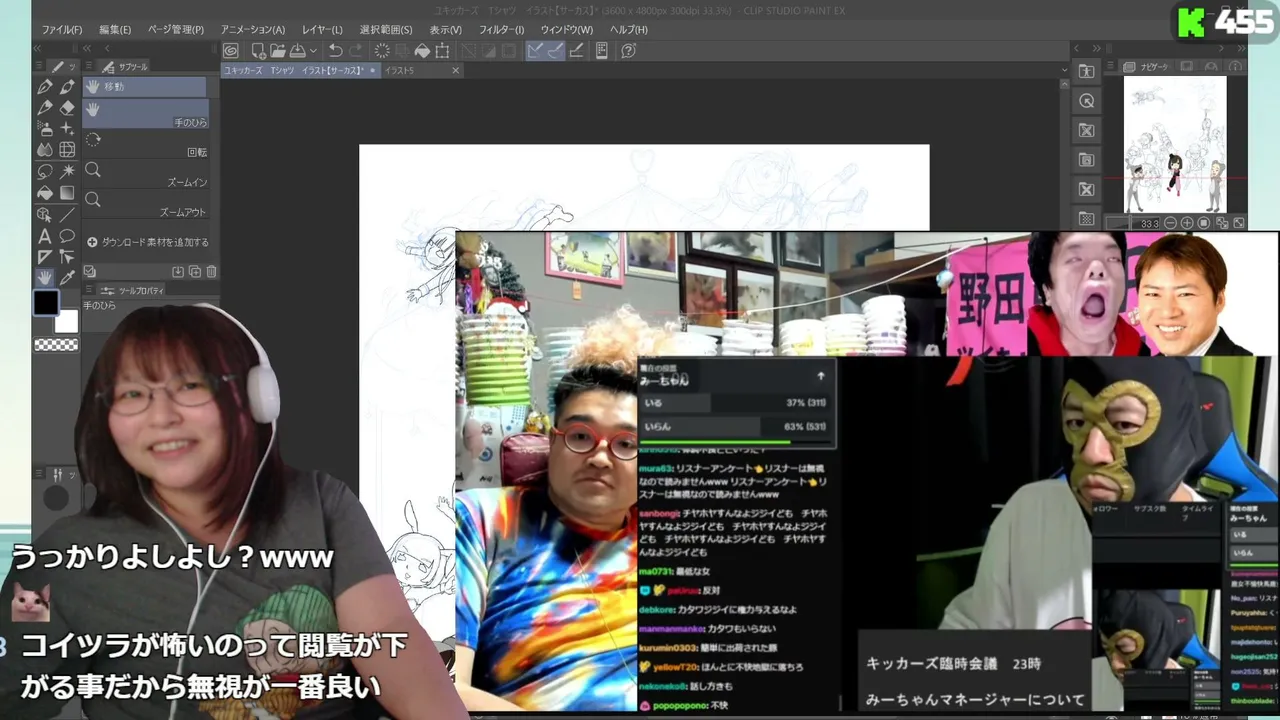Select the Pen tool in tool palette
This screenshot has width=1280, height=720.
tap(45, 87)
